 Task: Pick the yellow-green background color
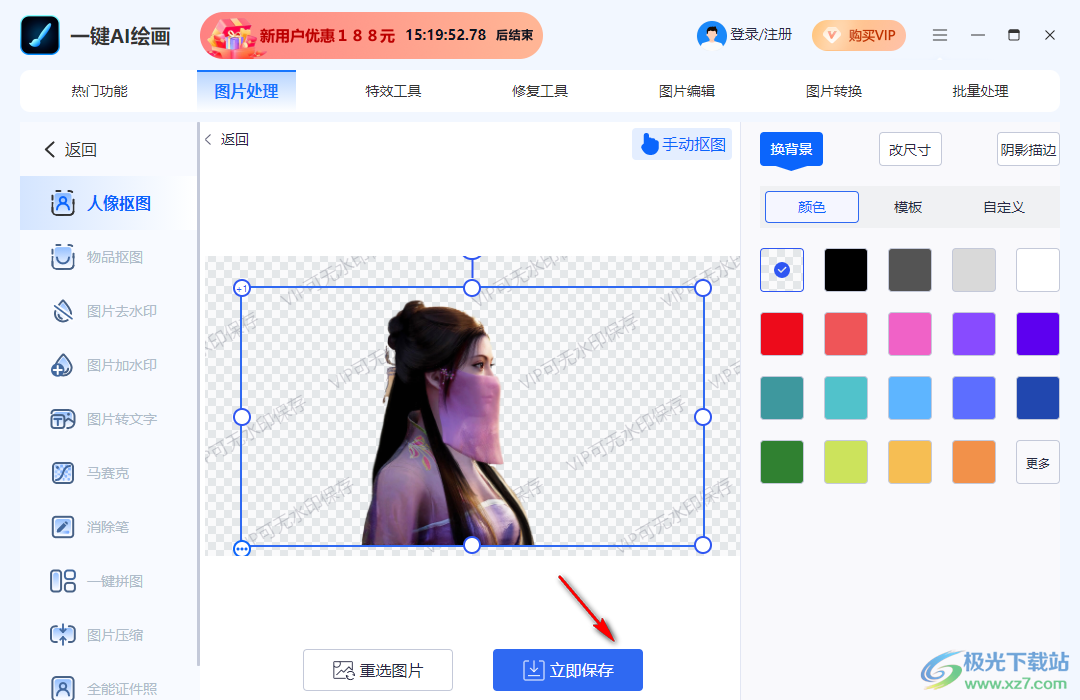pyautogui.click(x=846, y=462)
